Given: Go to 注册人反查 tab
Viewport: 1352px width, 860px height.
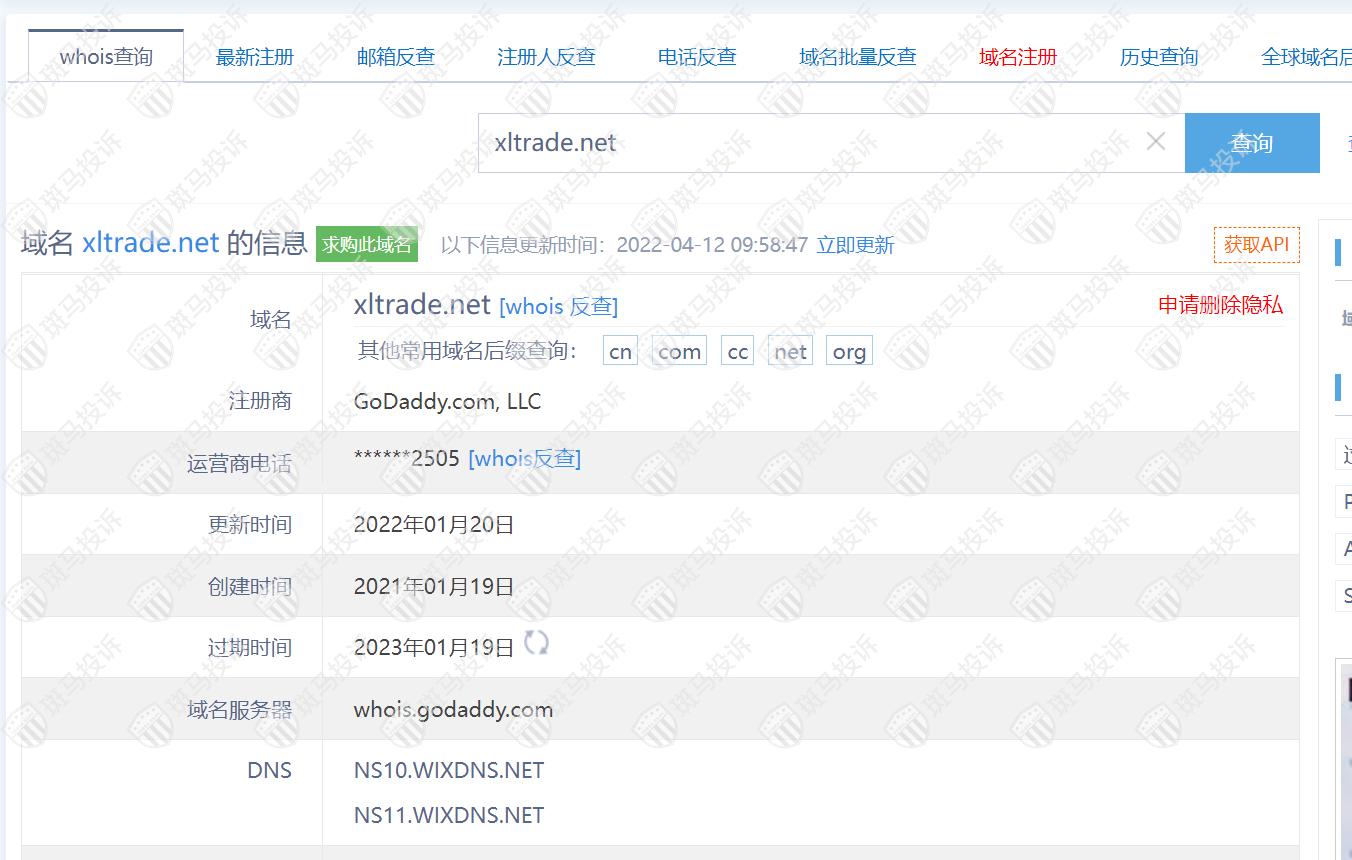Looking at the screenshot, I should pos(546,57).
